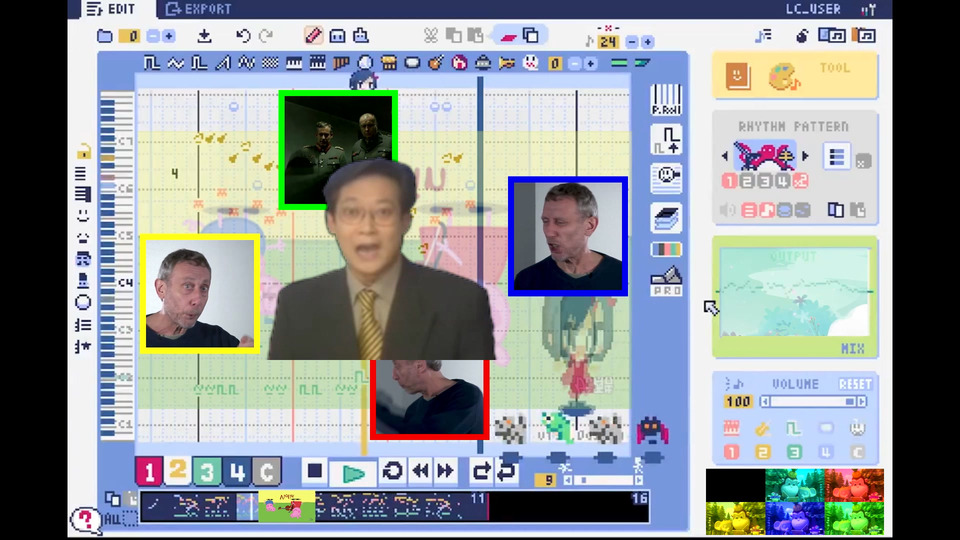Select the stamp tool
960x540 pixels.
pyautogui.click(x=361, y=36)
